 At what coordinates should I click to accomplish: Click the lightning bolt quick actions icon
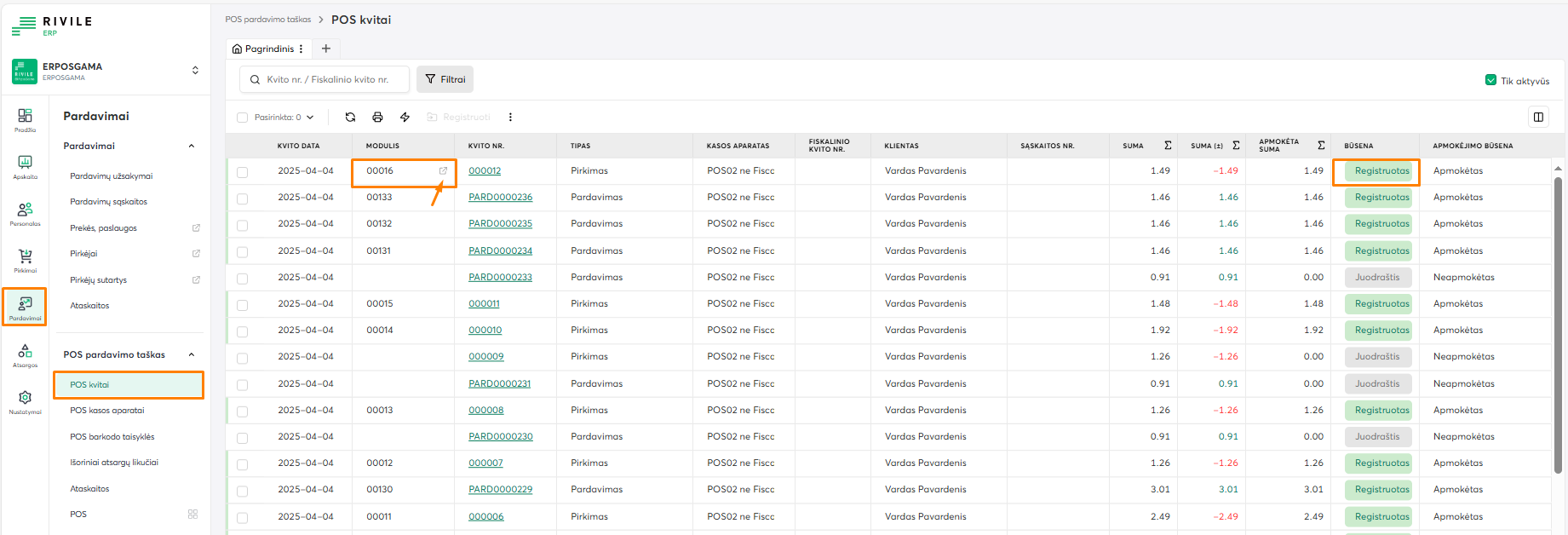click(405, 118)
